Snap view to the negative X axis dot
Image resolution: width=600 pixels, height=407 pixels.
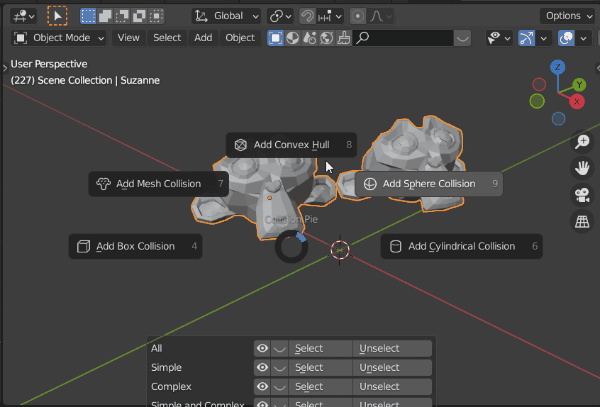[539, 84]
